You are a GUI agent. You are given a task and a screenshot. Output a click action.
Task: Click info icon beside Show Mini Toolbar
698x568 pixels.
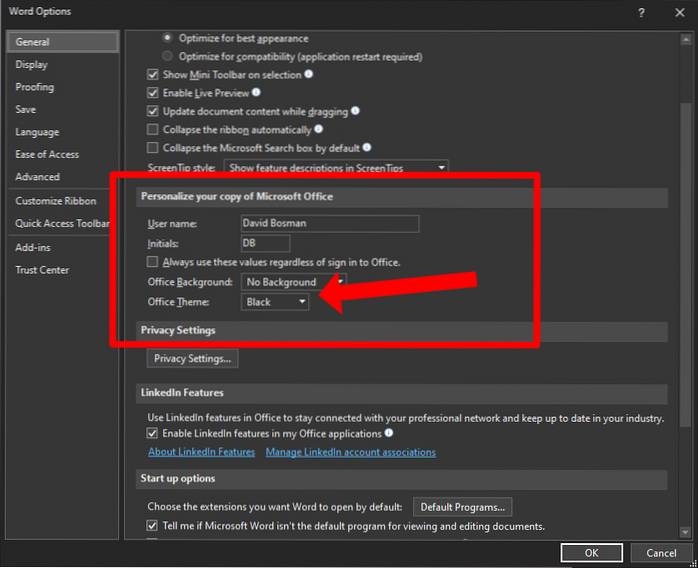click(309, 74)
